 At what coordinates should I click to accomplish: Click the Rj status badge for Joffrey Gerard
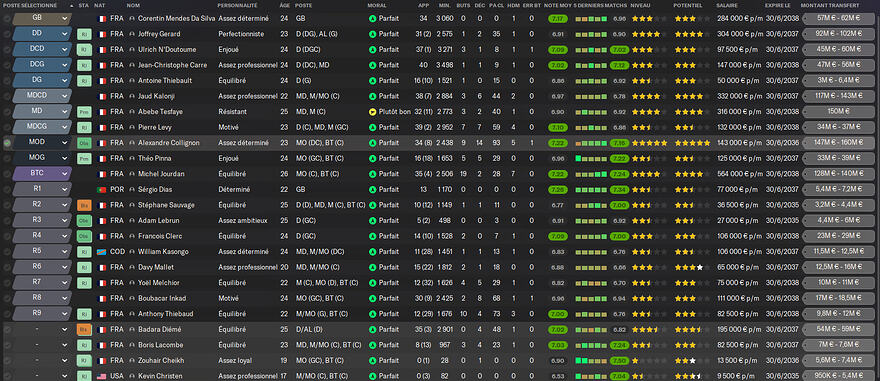[x=84, y=34]
